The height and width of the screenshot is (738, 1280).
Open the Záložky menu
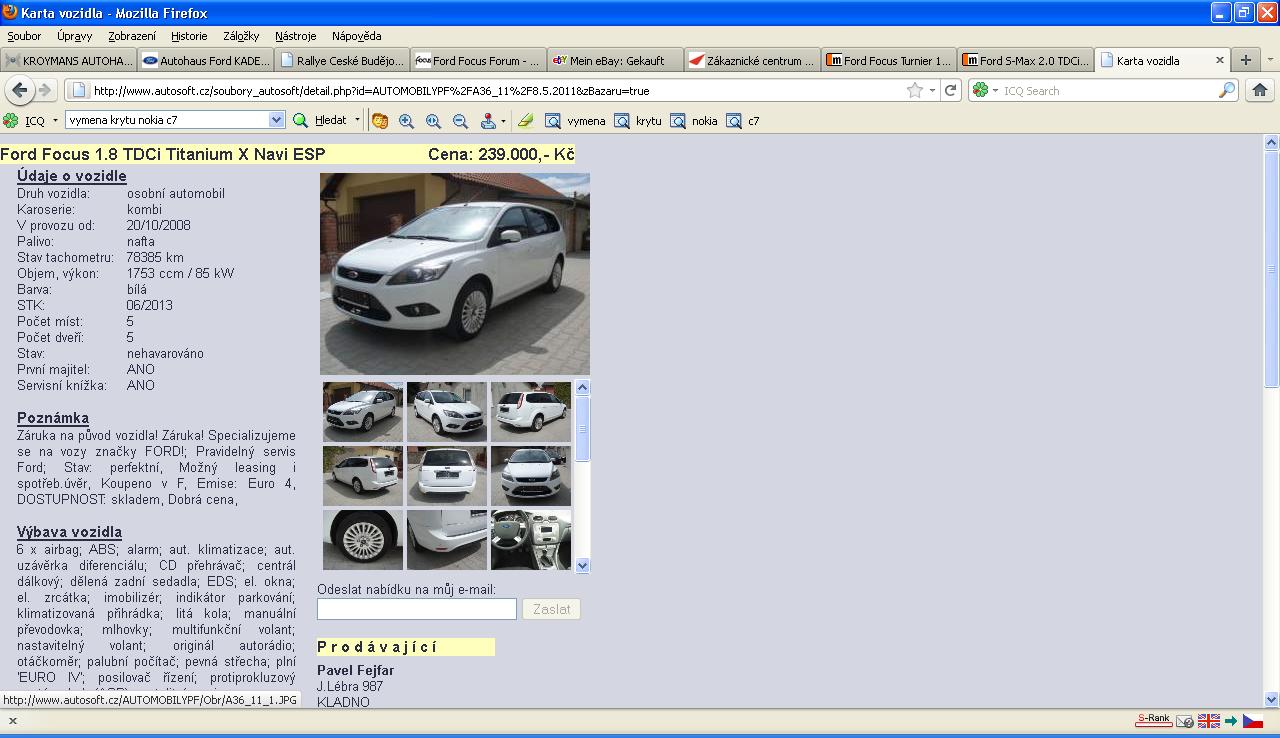click(x=241, y=36)
